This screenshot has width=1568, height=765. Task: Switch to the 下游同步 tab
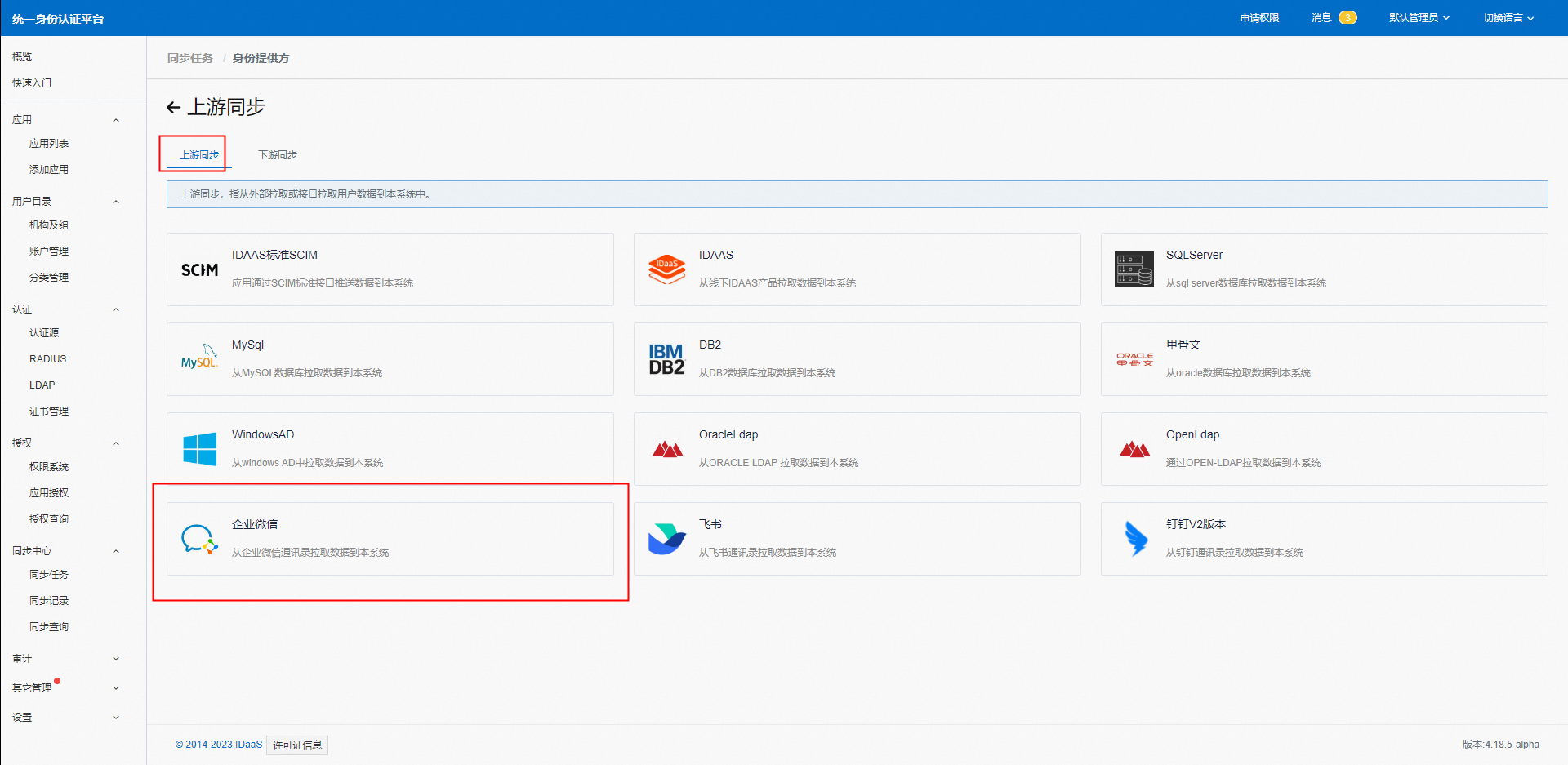coord(278,154)
